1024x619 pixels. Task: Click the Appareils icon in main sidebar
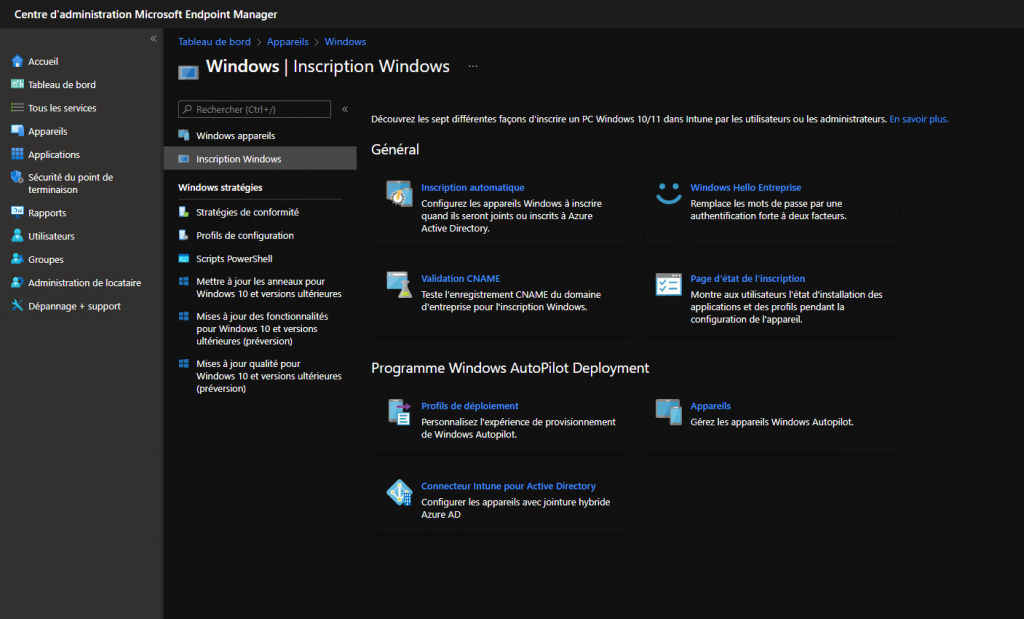[x=18, y=131]
